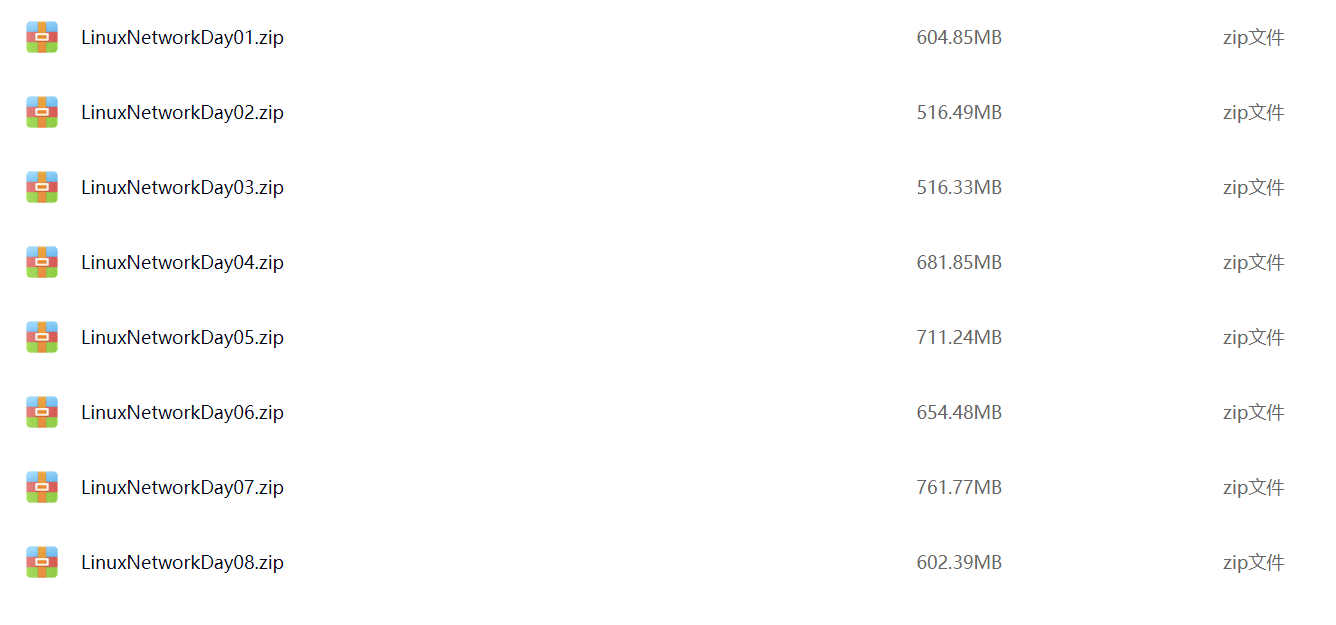The height and width of the screenshot is (625, 1336).
Task: Select the LinuxNetworkDay04.zip file name
Action: [182, 263]
